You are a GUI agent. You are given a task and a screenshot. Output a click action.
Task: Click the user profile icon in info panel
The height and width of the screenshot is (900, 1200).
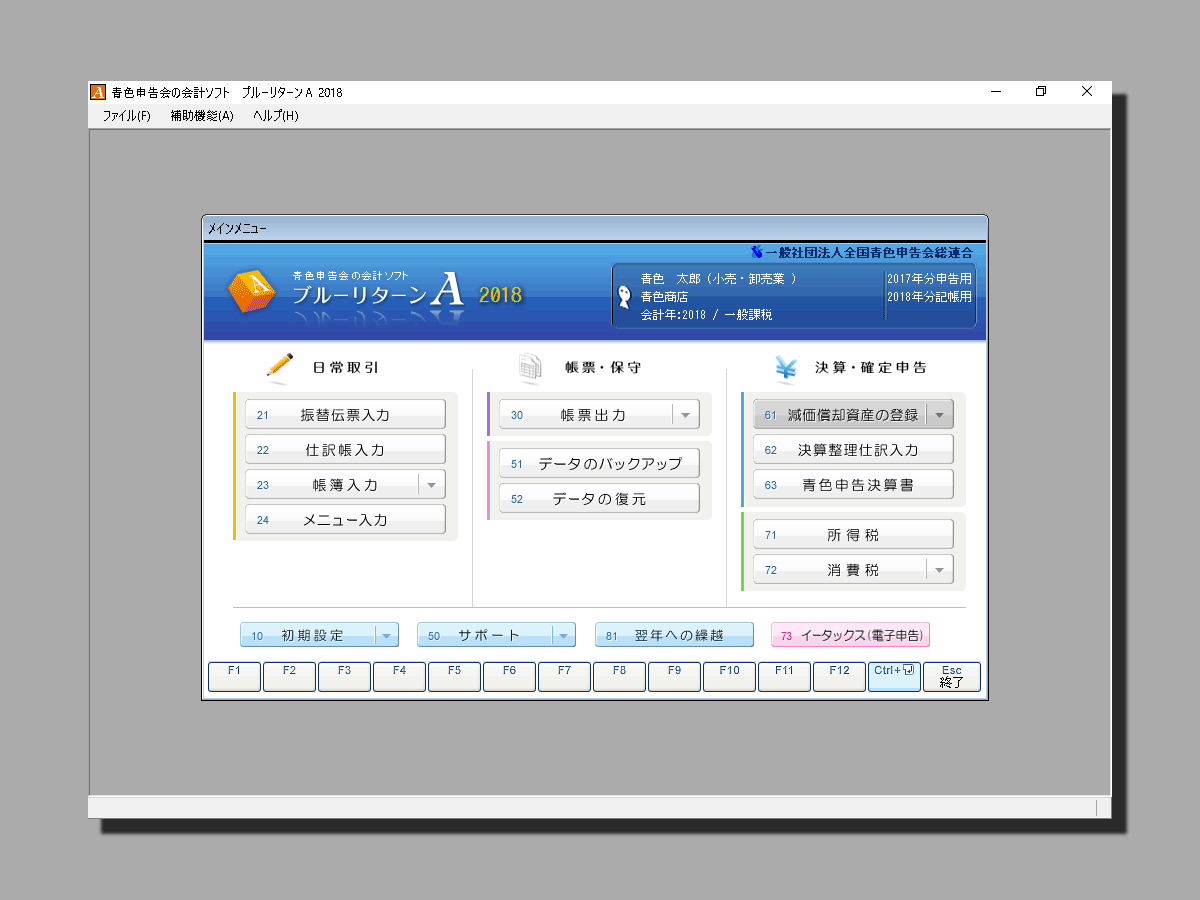(625, 296)
